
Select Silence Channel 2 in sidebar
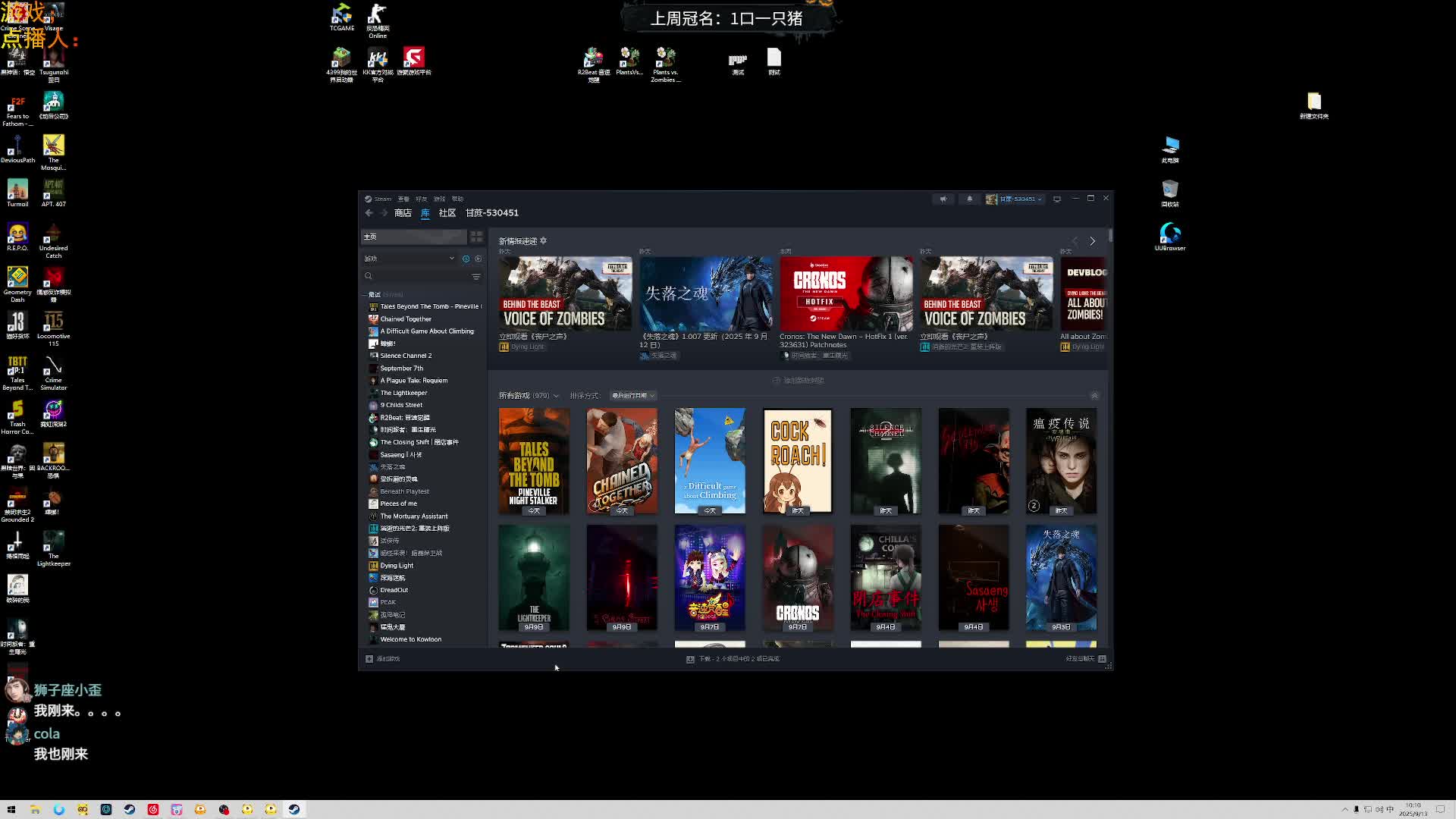[x=406, y=356]
